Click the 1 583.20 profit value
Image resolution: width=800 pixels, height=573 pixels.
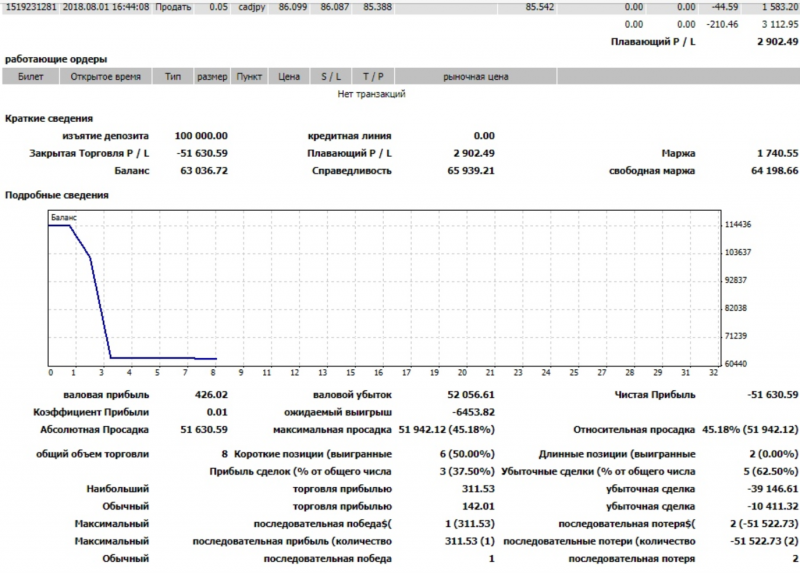point(780,7)
